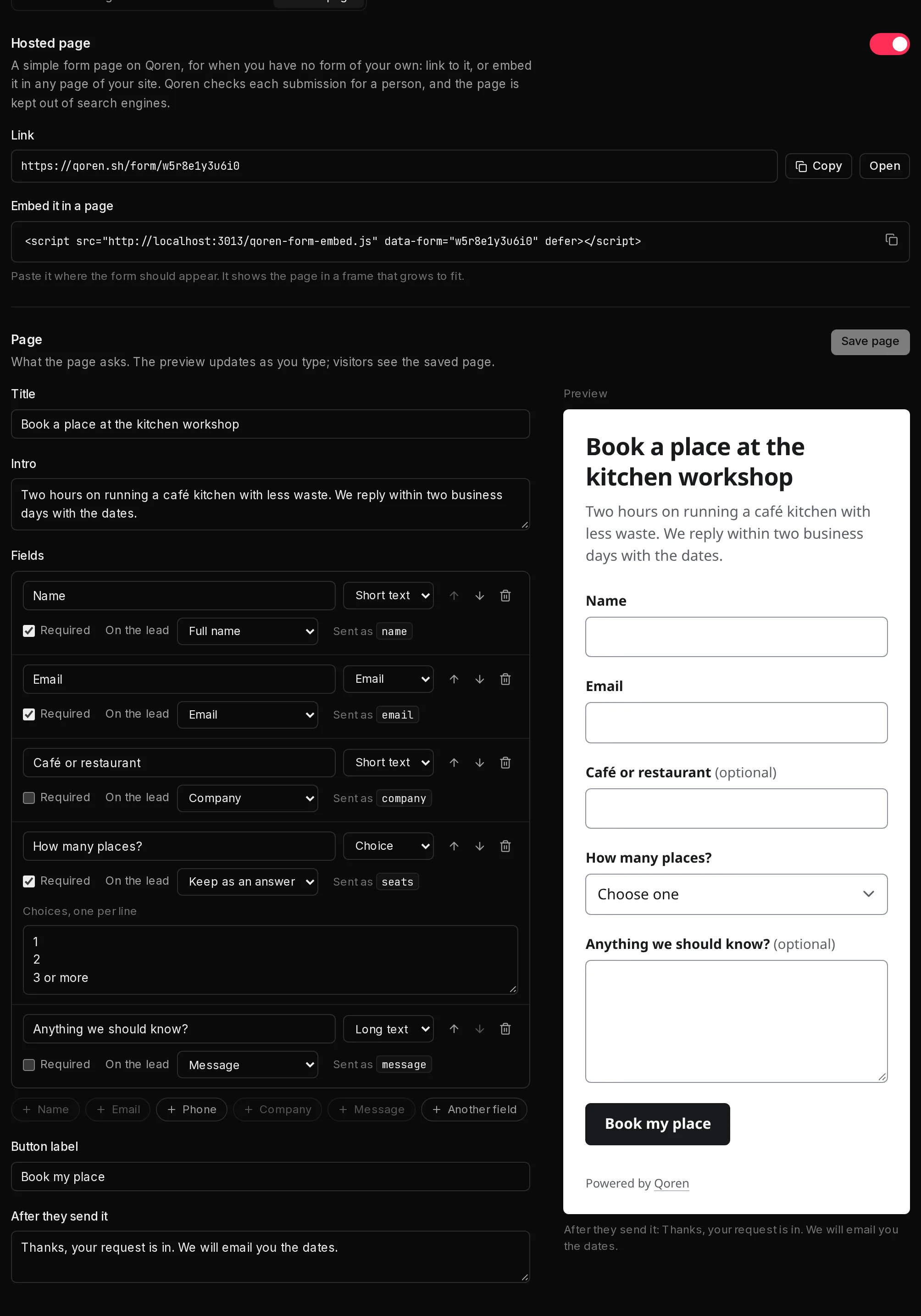The height and width of the screenshot is (1316, 921).
Task: Add a Phone field
Action: click(x=191, y=1109)
